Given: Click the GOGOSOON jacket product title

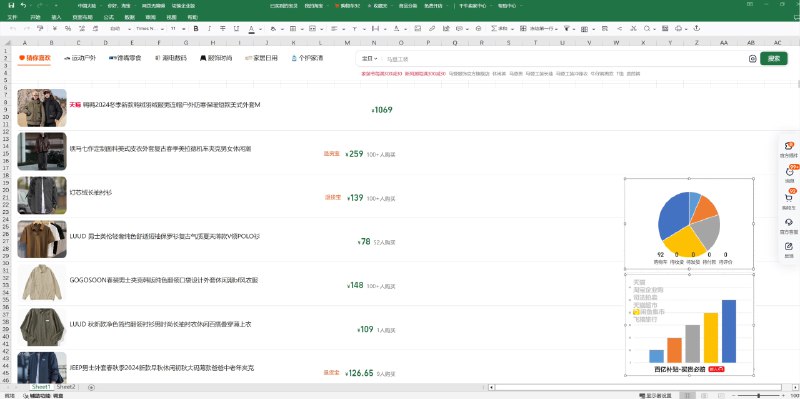Looking at the screenshot, I should tap(164, 281).
